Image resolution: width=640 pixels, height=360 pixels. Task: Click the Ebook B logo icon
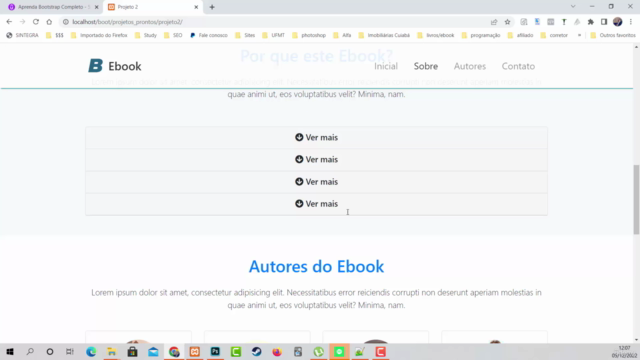tap(96, 66)
